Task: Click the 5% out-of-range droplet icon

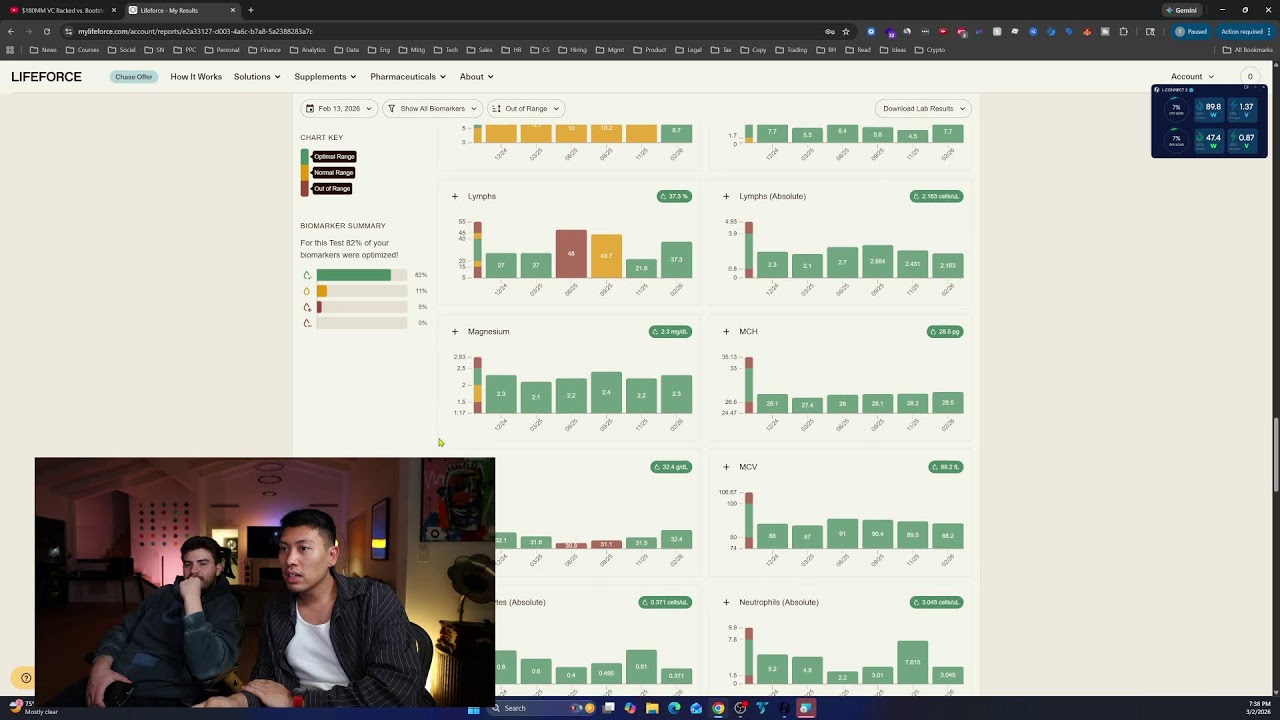Action: 307,307
